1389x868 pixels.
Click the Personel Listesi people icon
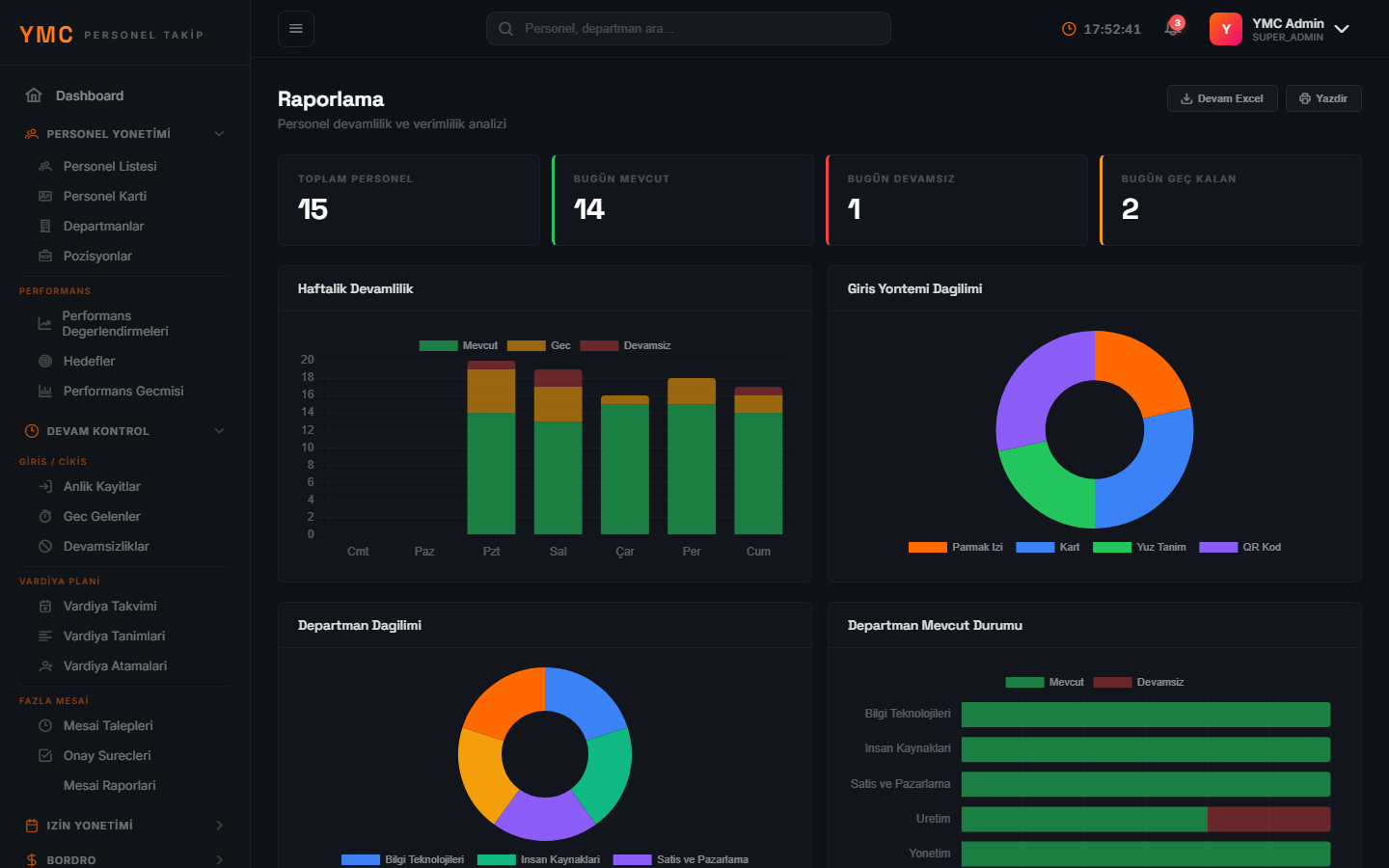point(45,166)
